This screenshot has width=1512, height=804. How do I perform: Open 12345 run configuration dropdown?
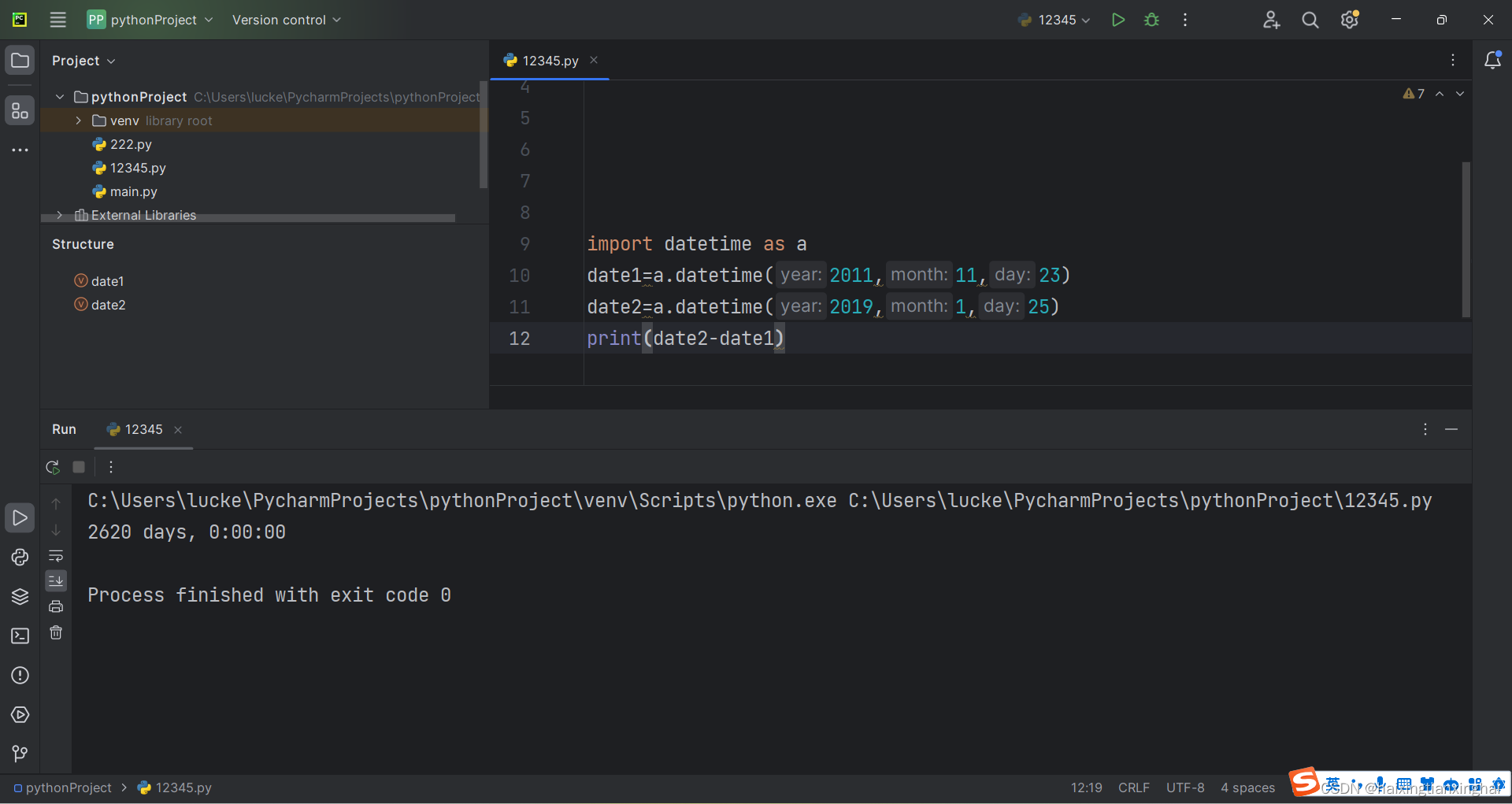coord(1054,20)
